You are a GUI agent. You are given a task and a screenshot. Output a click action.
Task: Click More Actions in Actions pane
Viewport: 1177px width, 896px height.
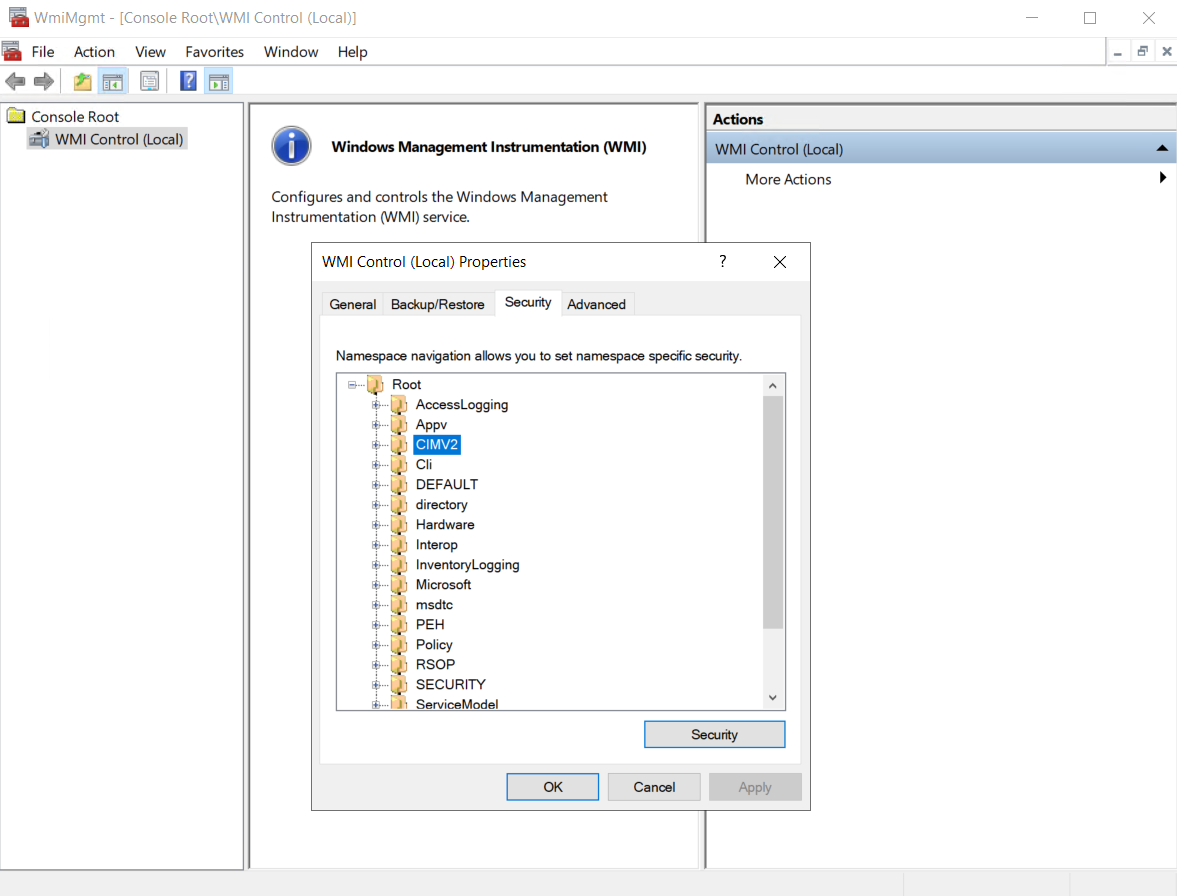point(788,179)
